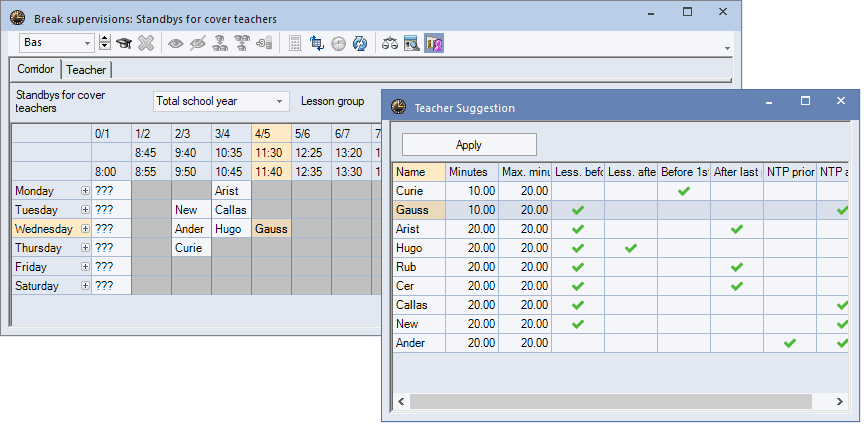
Task: Click the crossed-out eye hide icon
Action: pos(198,44)
